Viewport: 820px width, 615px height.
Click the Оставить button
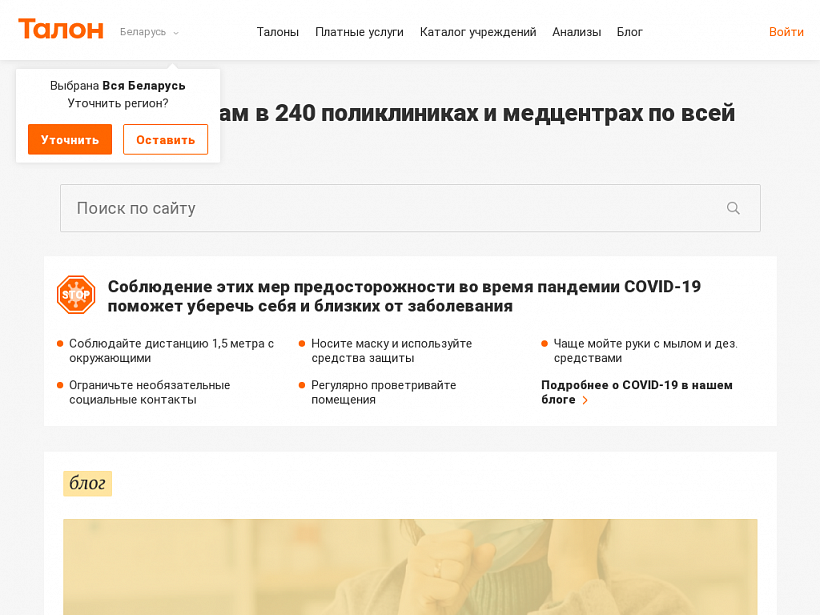click(165, 140)
